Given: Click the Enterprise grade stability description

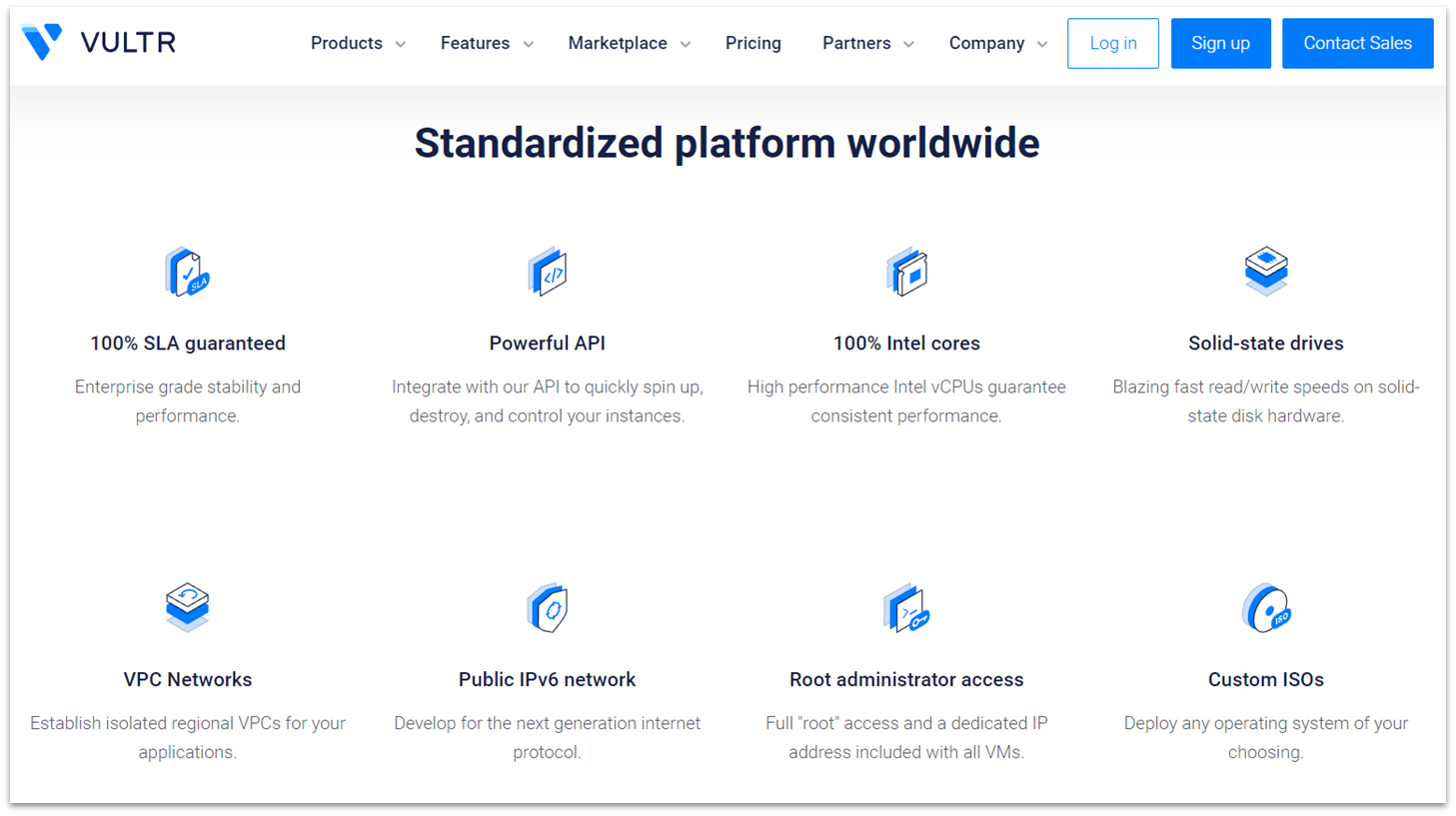Looking at the screenshot, I should (188, 402).
